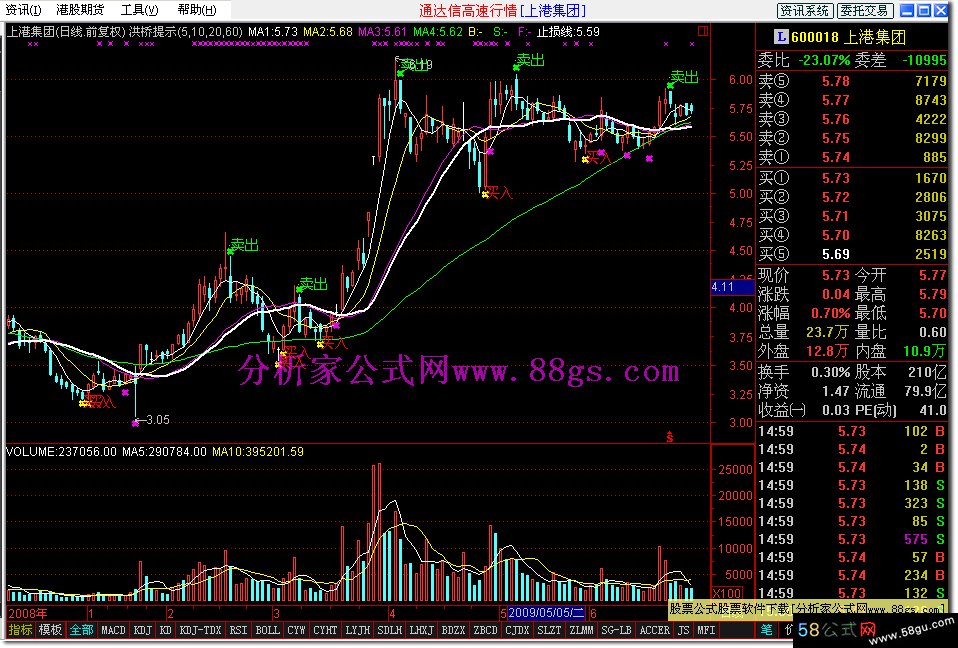
Task: Click the 总量 value 23.7万
Action: point(828,332)
